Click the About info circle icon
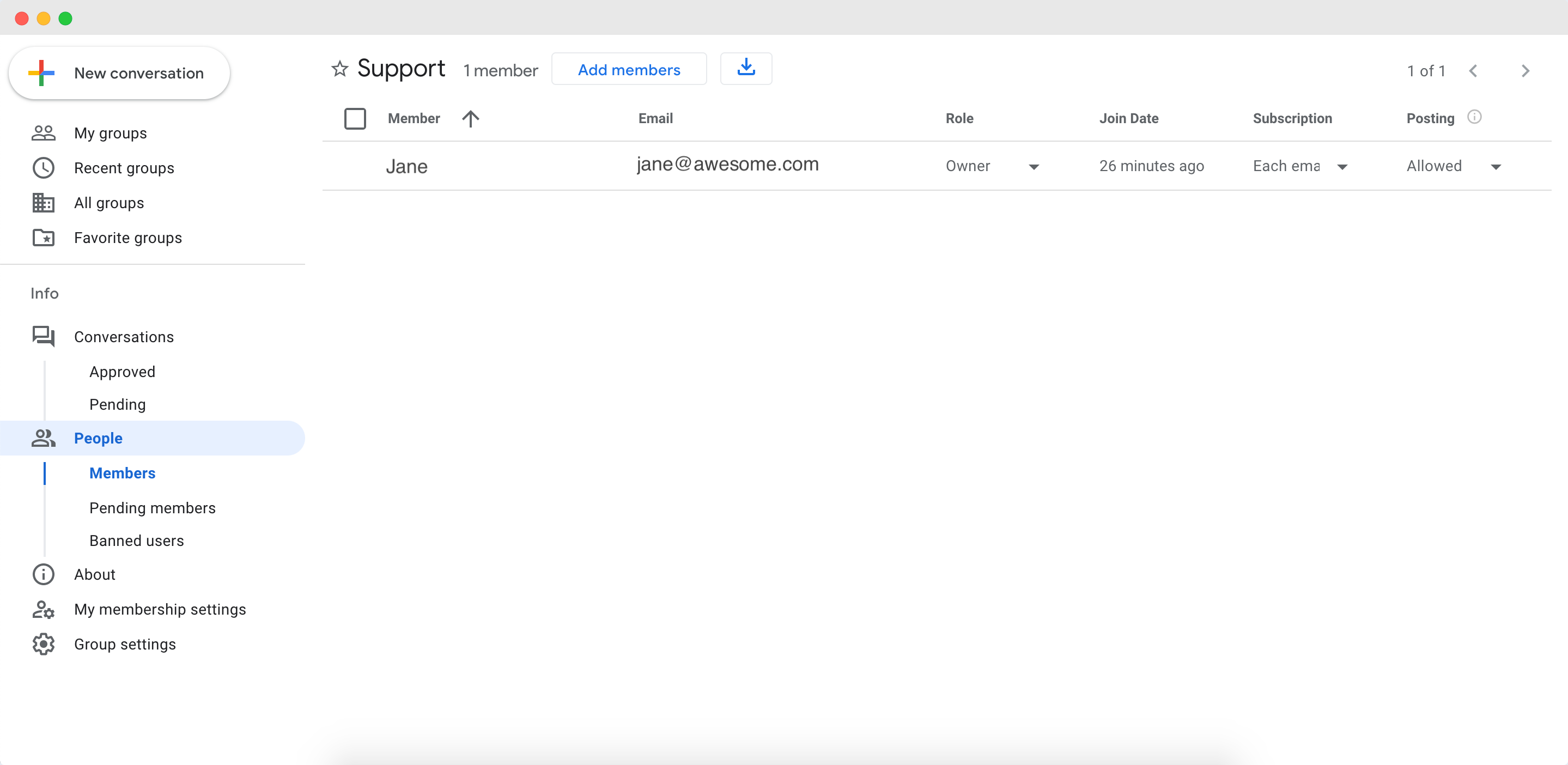1568x765 pixels. 43,574
